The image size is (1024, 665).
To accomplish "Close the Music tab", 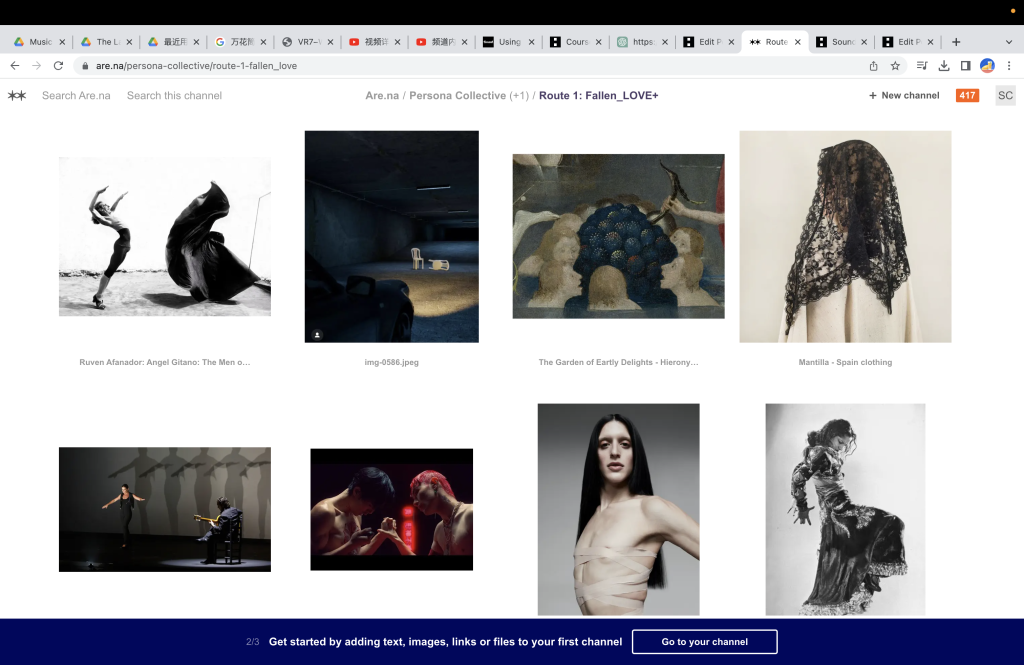I will tap(62, 42).
